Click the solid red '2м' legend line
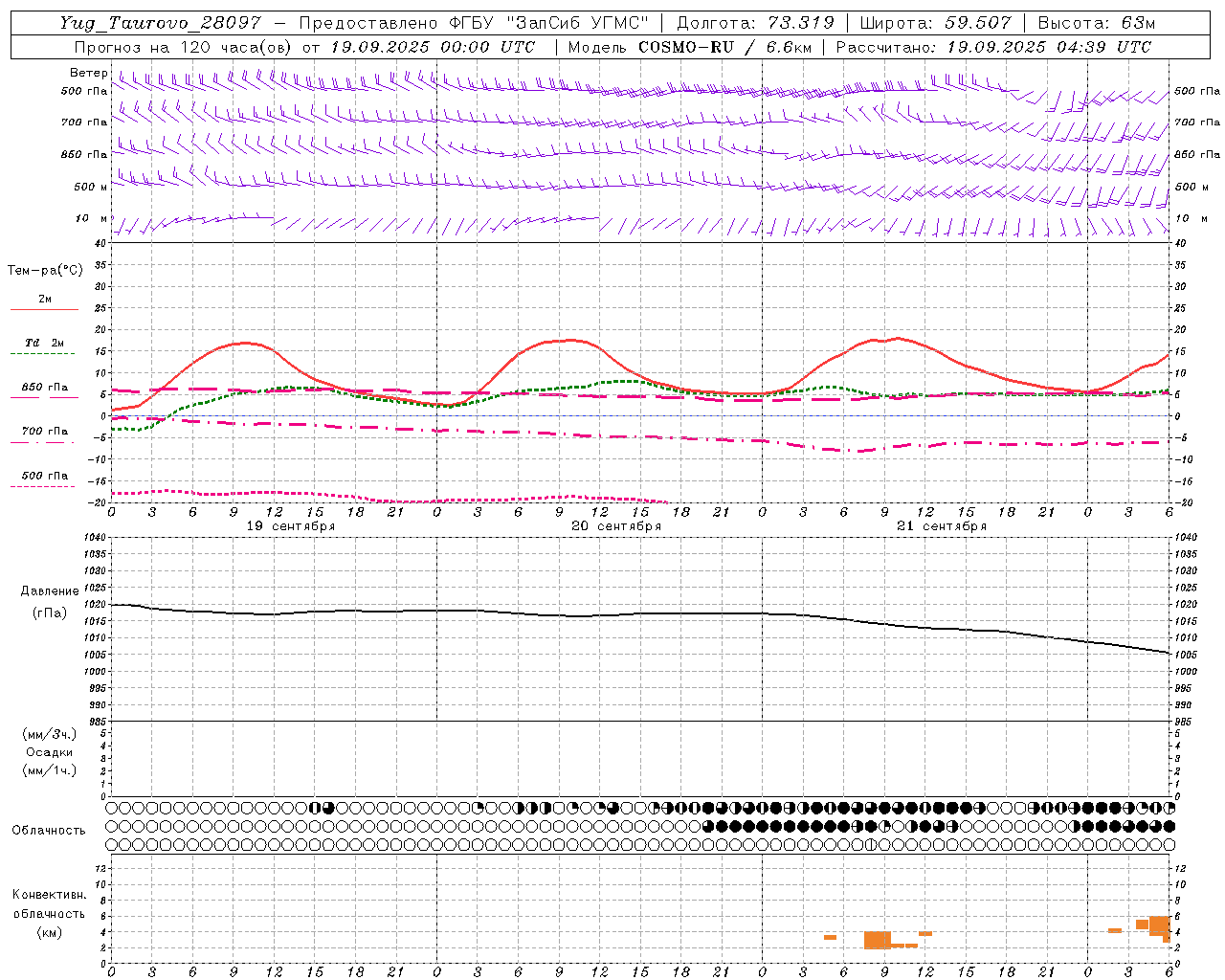 click(44, 309)
